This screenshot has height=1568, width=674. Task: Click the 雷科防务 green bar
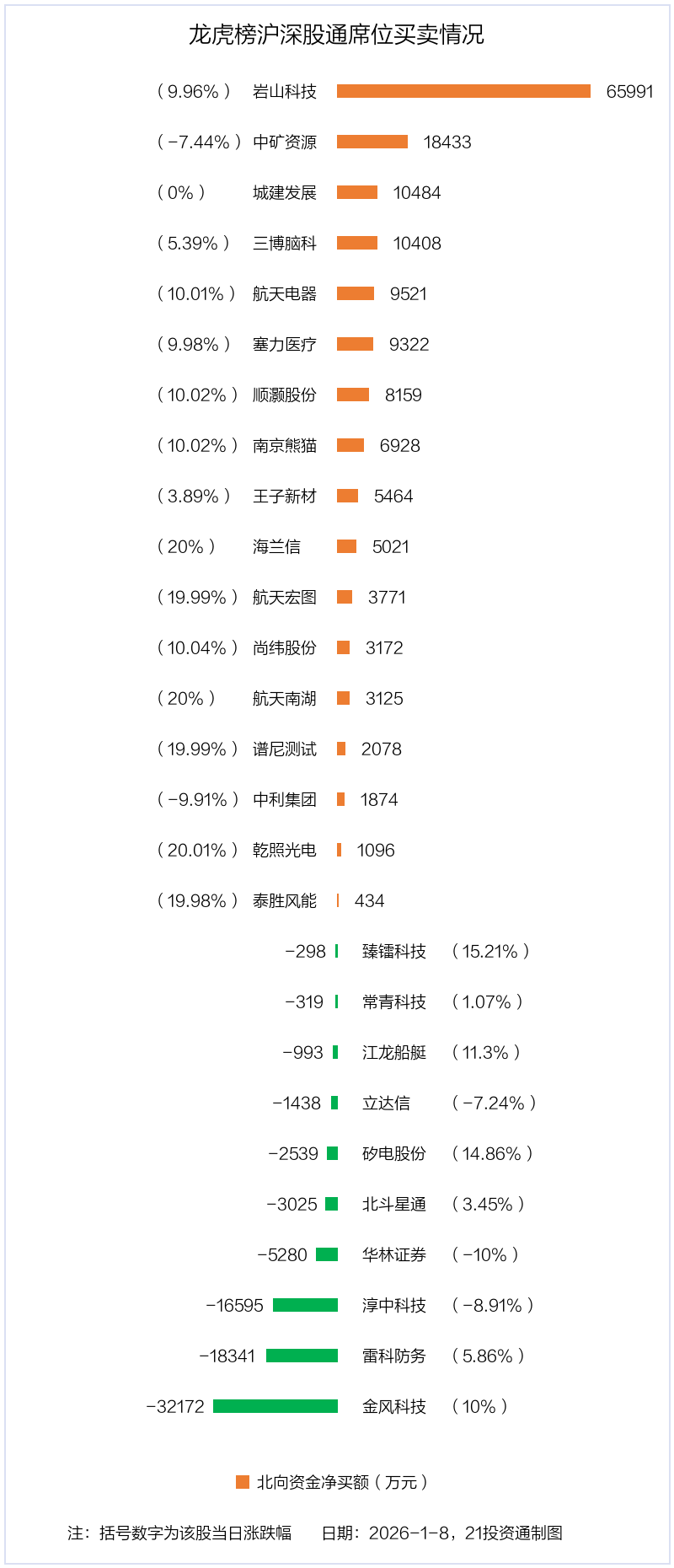pyautogui.click(x=302, y=1356)
